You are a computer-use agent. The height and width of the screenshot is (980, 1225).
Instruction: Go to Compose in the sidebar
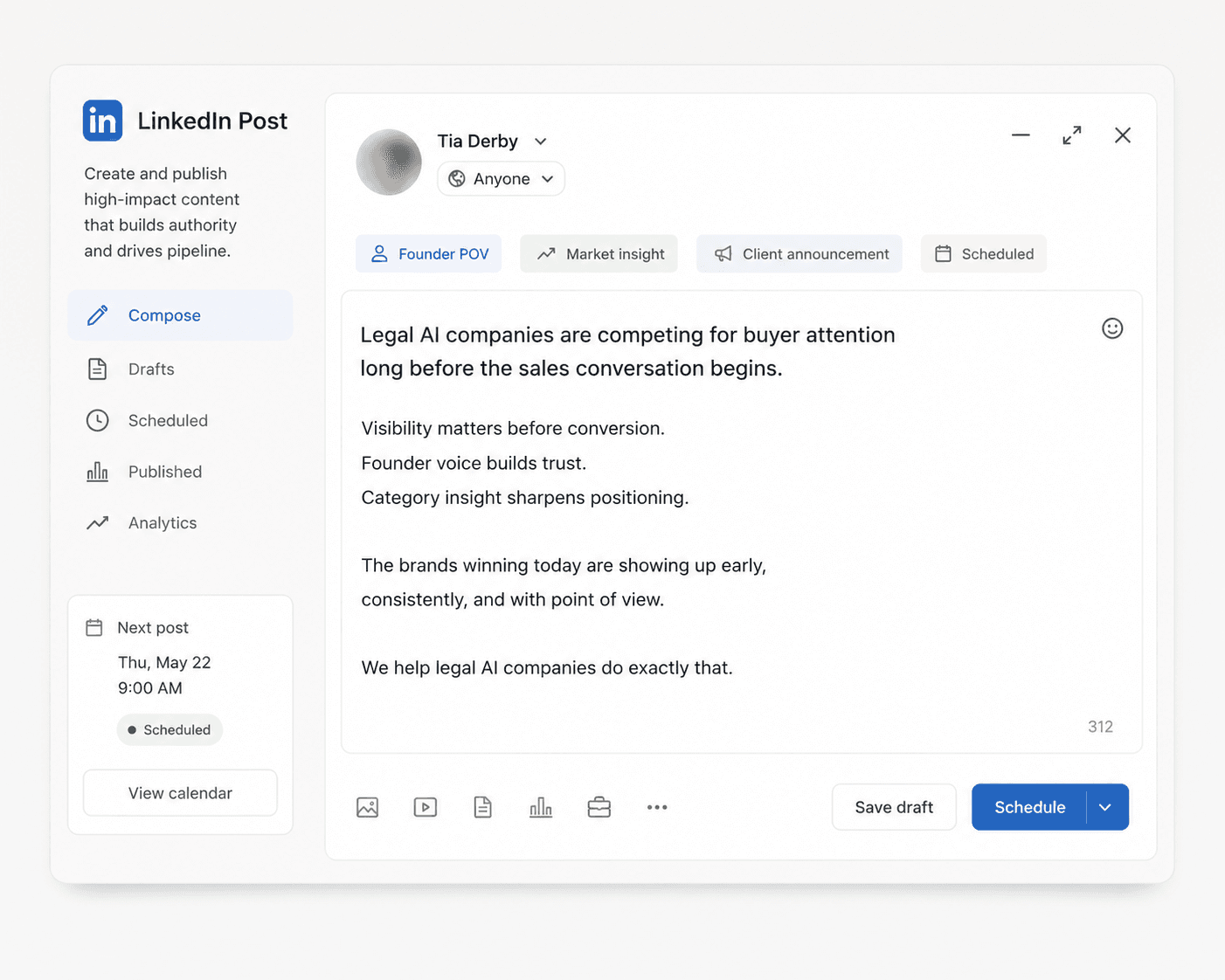click(x=180, y=315)
